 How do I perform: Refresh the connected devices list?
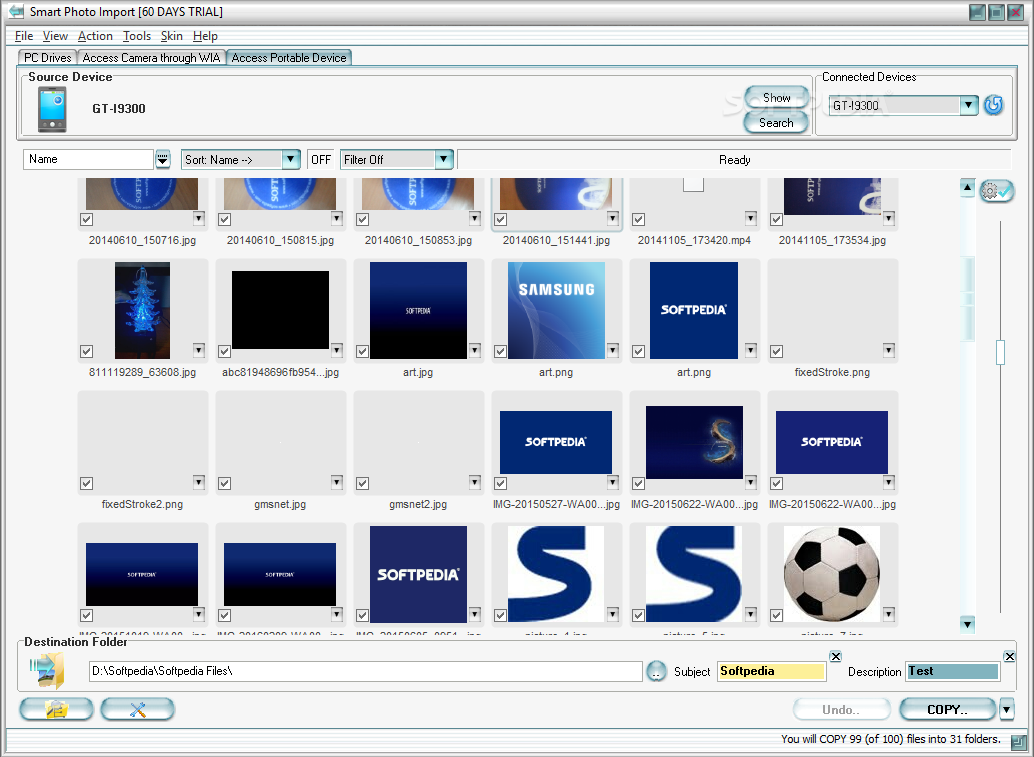(993, 105)
